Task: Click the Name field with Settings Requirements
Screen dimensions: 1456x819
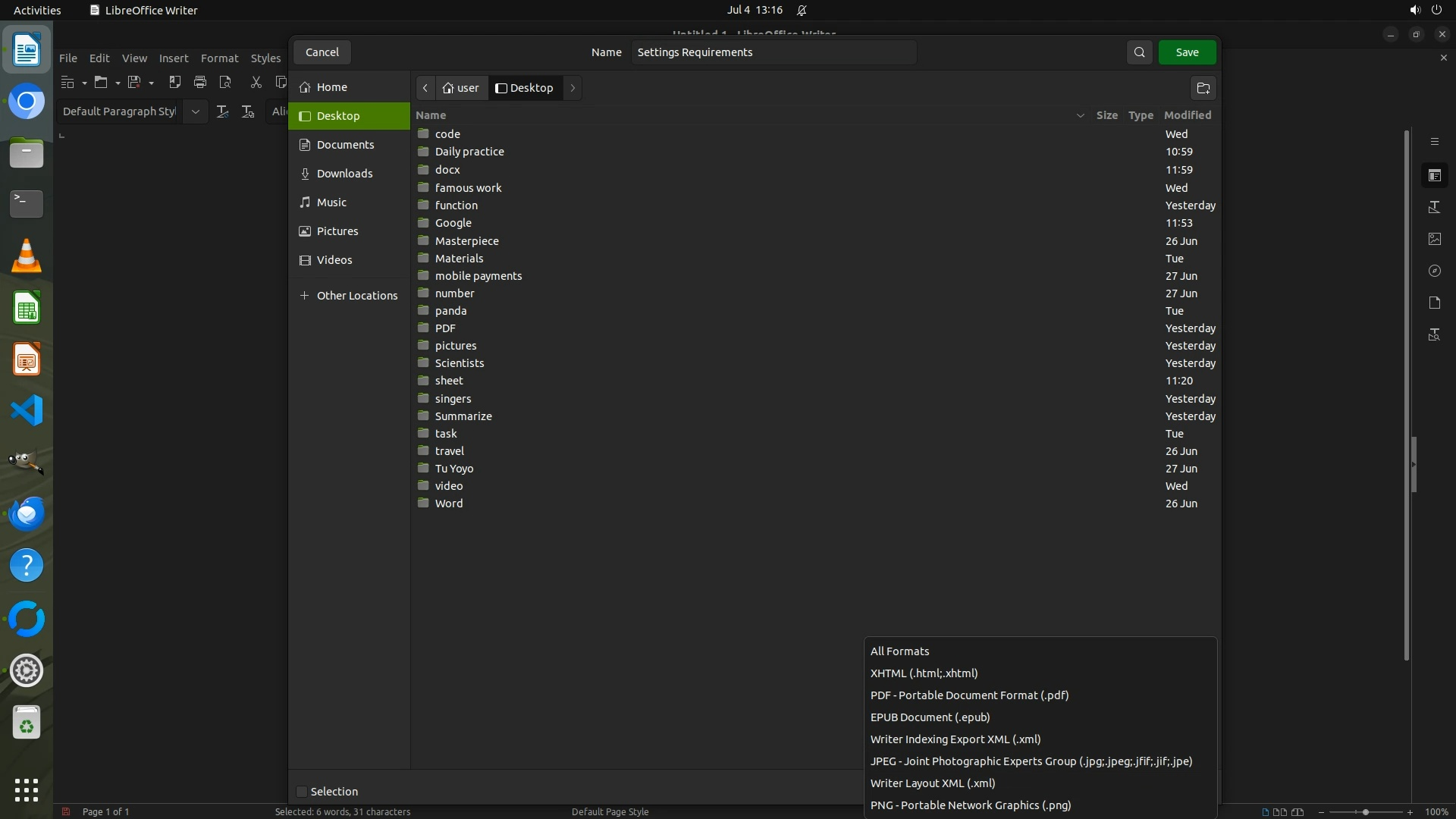Action: [773, 52]
